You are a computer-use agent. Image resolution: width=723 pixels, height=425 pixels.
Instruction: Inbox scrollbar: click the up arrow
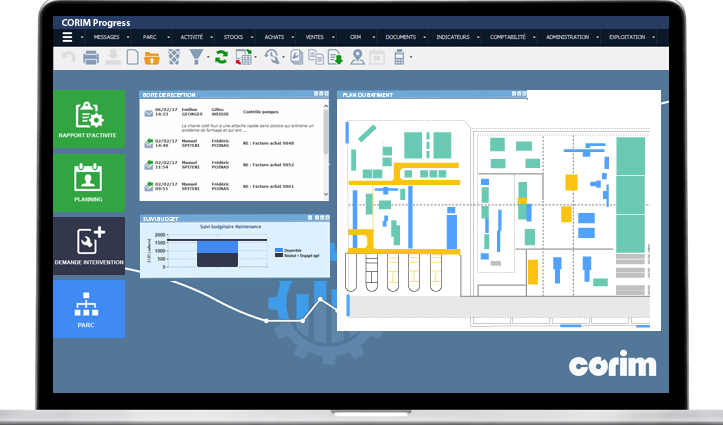(x=326, y=106)
